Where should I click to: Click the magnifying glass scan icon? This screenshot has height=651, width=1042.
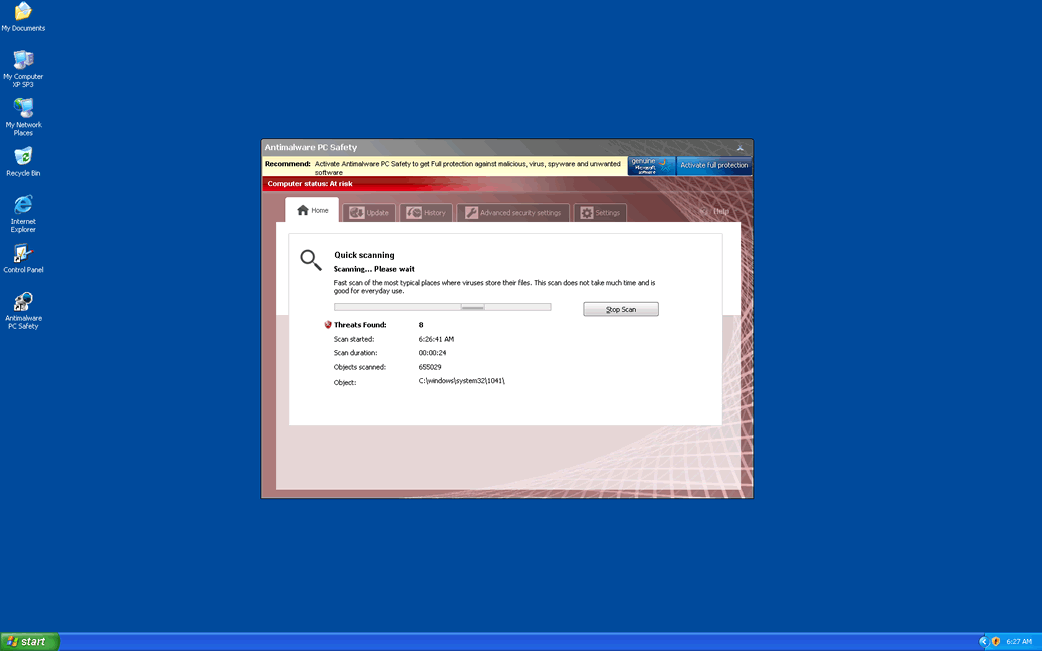311,260
